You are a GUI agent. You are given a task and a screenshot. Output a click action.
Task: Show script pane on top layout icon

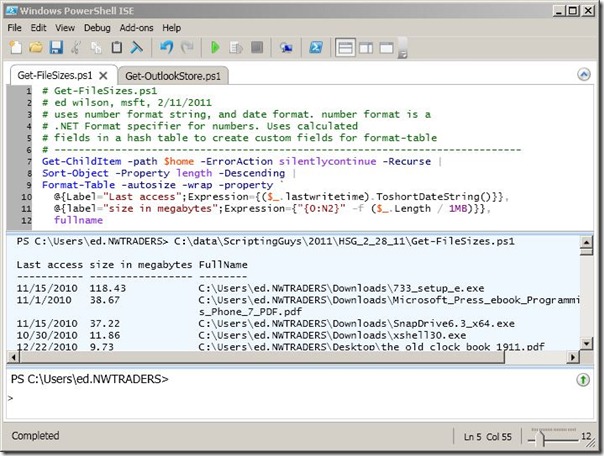[345, 48]
